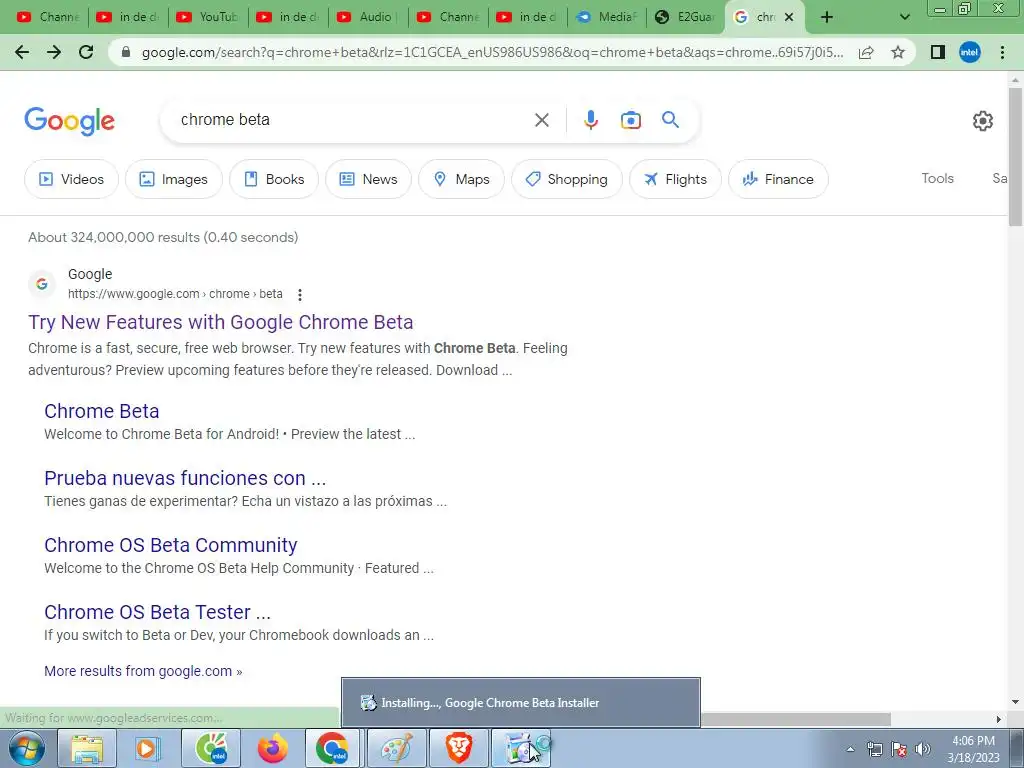Screen dimensions: 1024x768
Task: Open Chrome OS Beta Tester link
Action: point(157,612)
